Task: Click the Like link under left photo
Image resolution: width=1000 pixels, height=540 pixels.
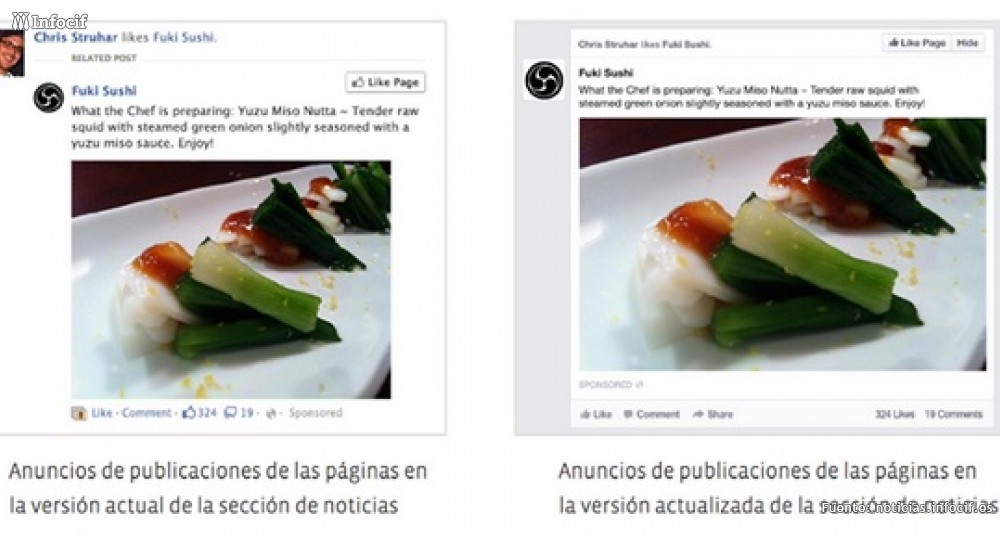Action: tap(101, 413)
